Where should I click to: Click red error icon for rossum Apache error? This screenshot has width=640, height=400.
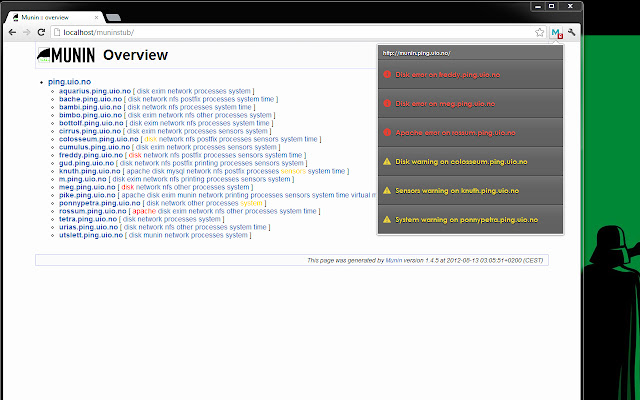click(387, 132)
